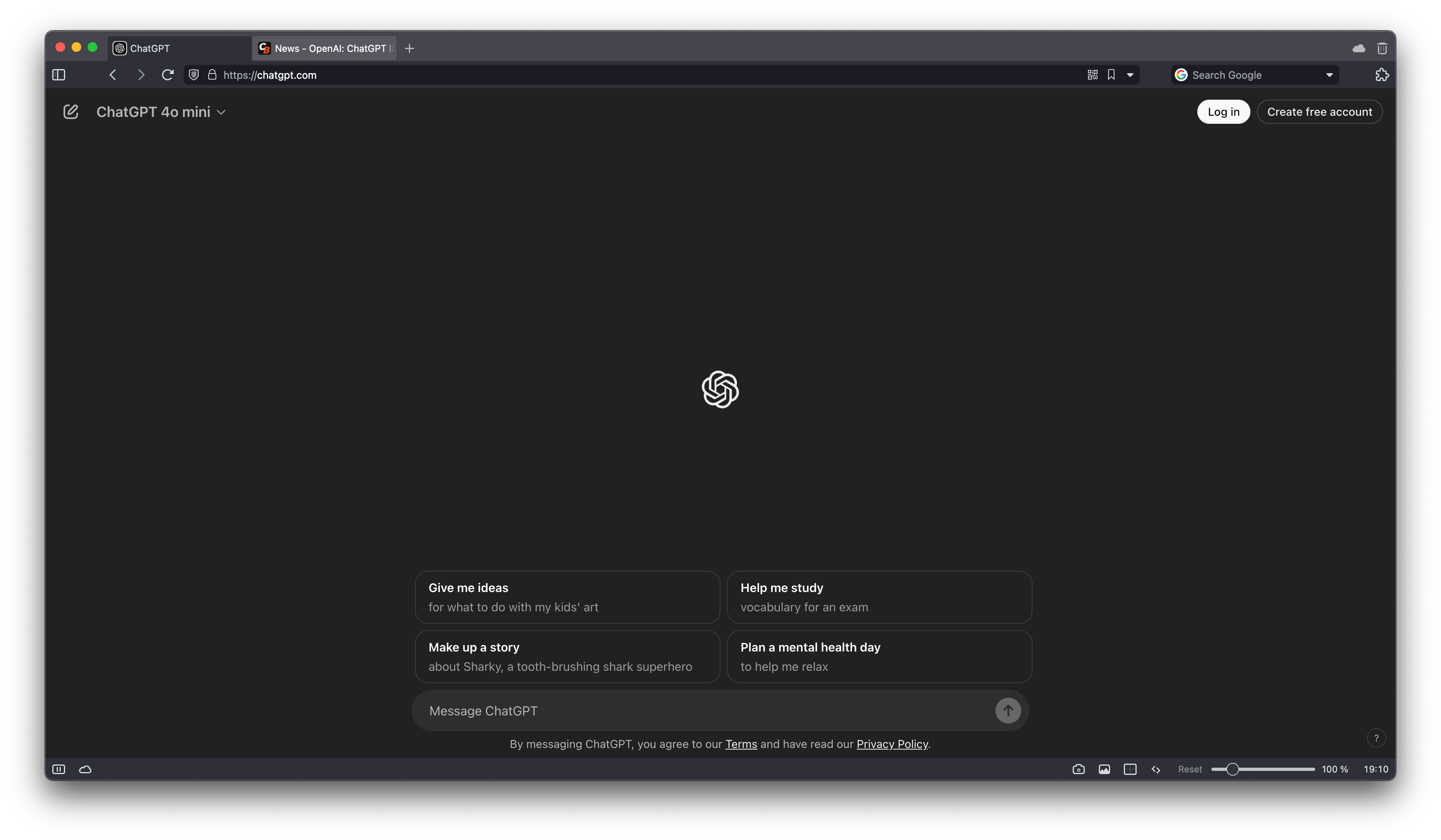The height and width of the screenshot is (840, 1441).
Task: Toggle tracking protection via the shield icon
Action: coord(193,75)
